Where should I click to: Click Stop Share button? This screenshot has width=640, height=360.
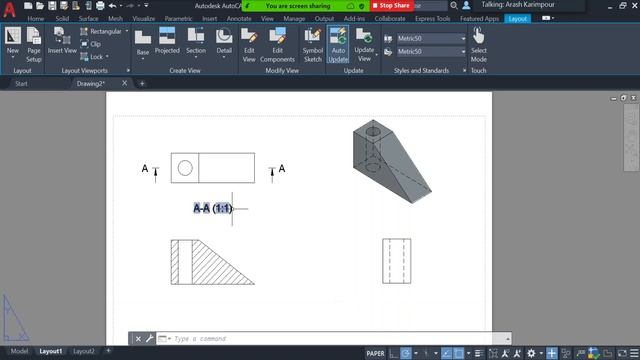point(391,6)
